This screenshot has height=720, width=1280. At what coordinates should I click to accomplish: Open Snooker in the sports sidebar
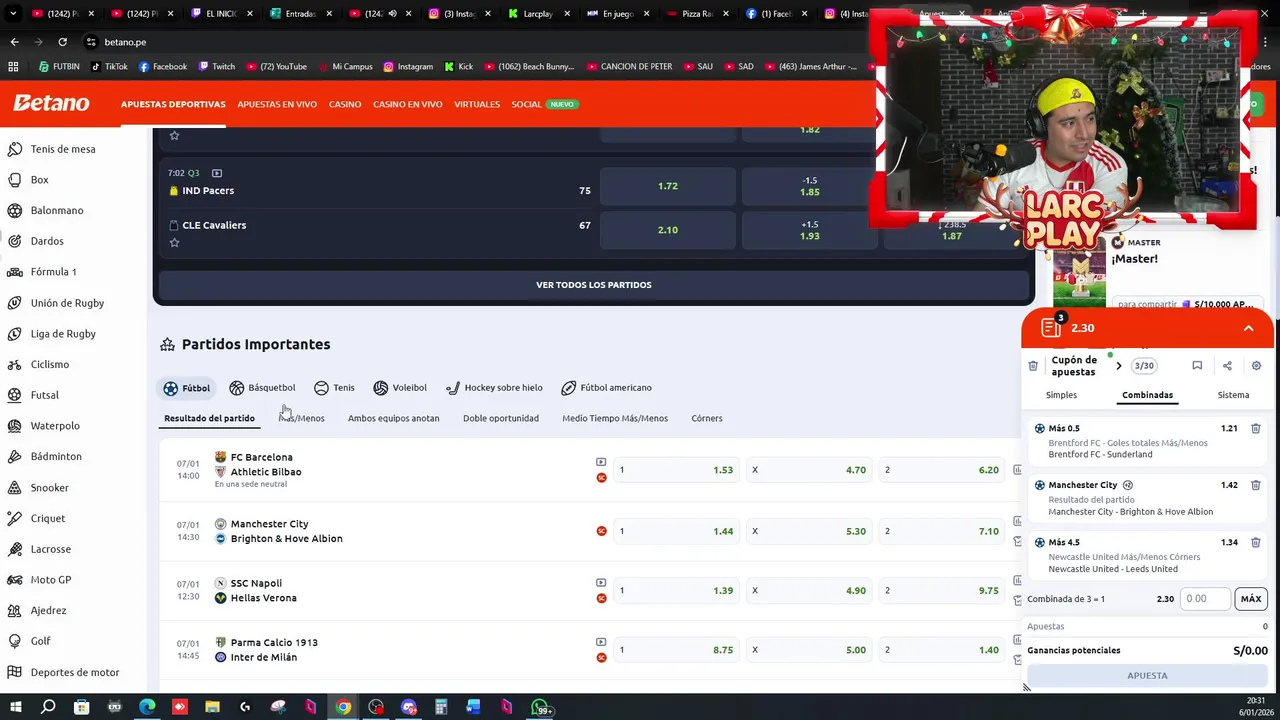(x=50, y=488)
